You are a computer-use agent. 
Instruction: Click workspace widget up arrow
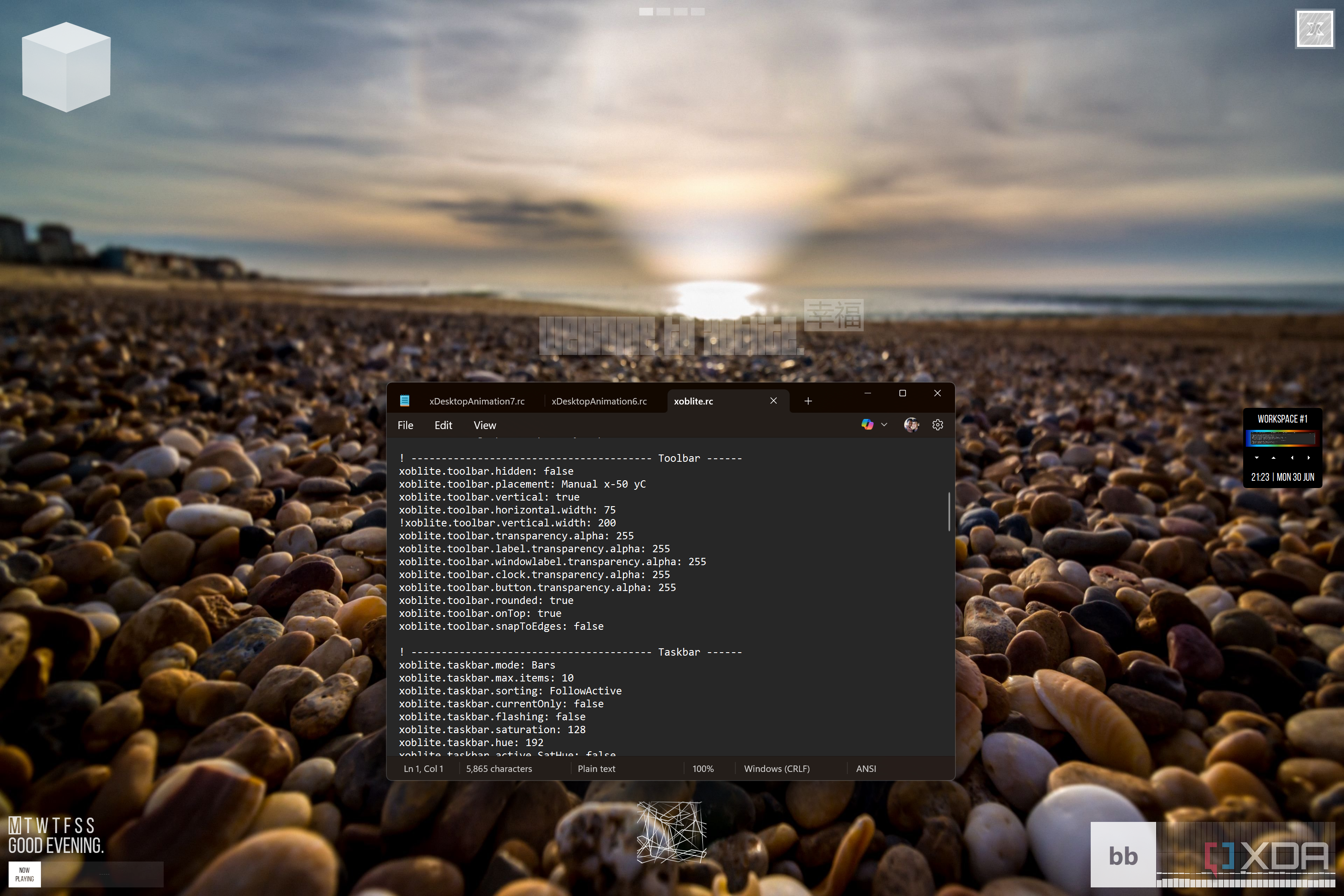(x=1273, y=458)
